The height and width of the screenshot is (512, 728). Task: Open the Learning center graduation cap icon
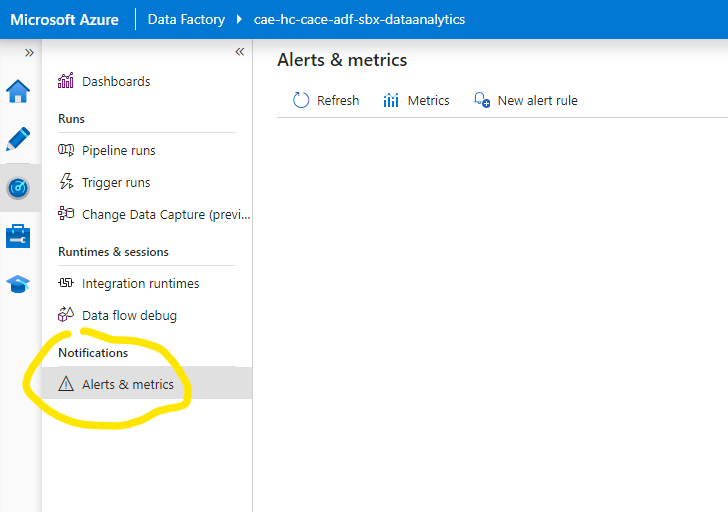pos(18,284)
